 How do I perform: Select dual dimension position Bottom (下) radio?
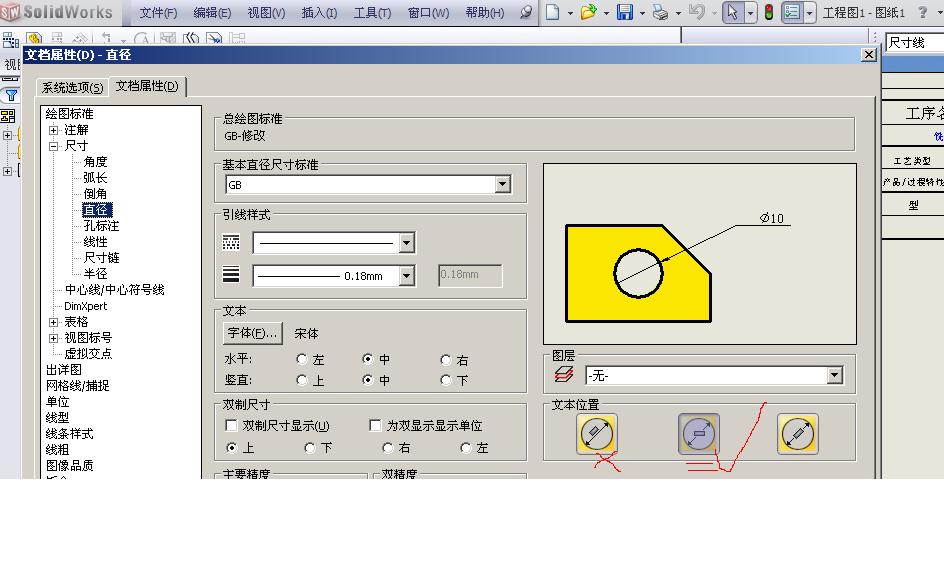[309, 448]
